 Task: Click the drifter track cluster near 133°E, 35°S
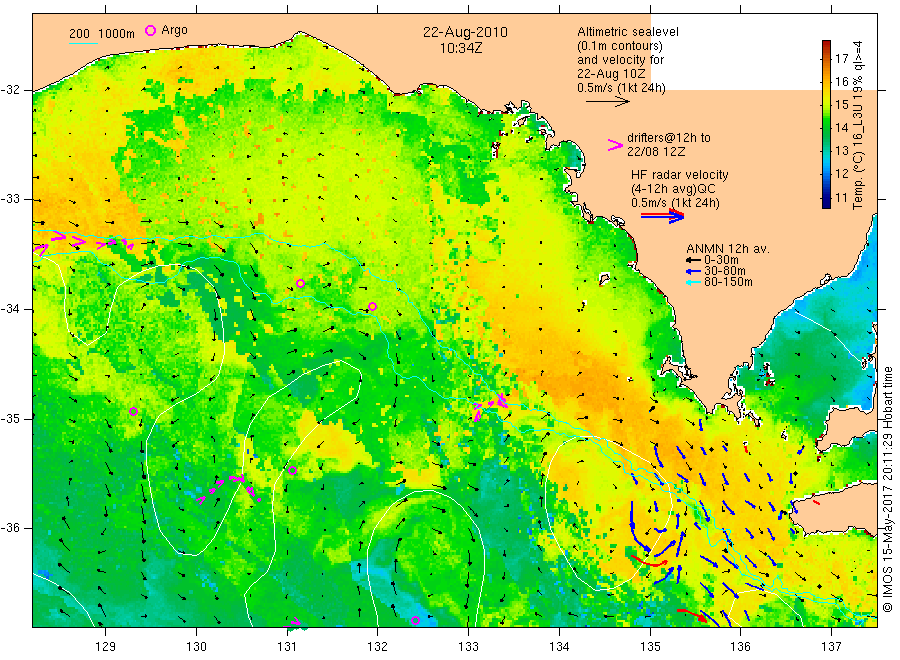(491, 406)
